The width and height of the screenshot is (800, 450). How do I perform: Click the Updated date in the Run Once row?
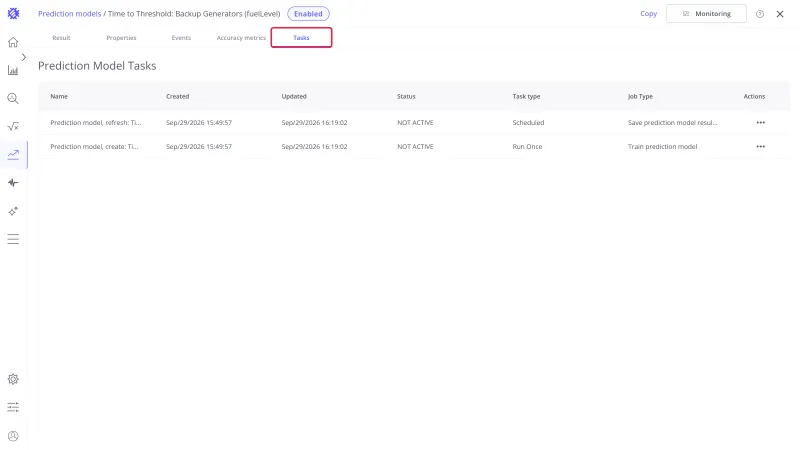314,146
